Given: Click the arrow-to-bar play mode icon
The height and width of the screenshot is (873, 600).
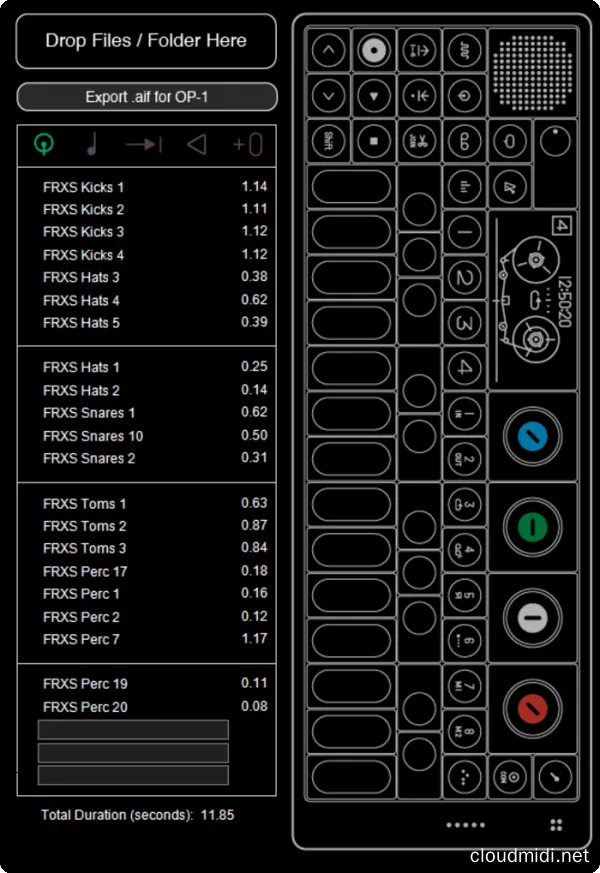Looking at the screenshot, I should coord(144,144).
